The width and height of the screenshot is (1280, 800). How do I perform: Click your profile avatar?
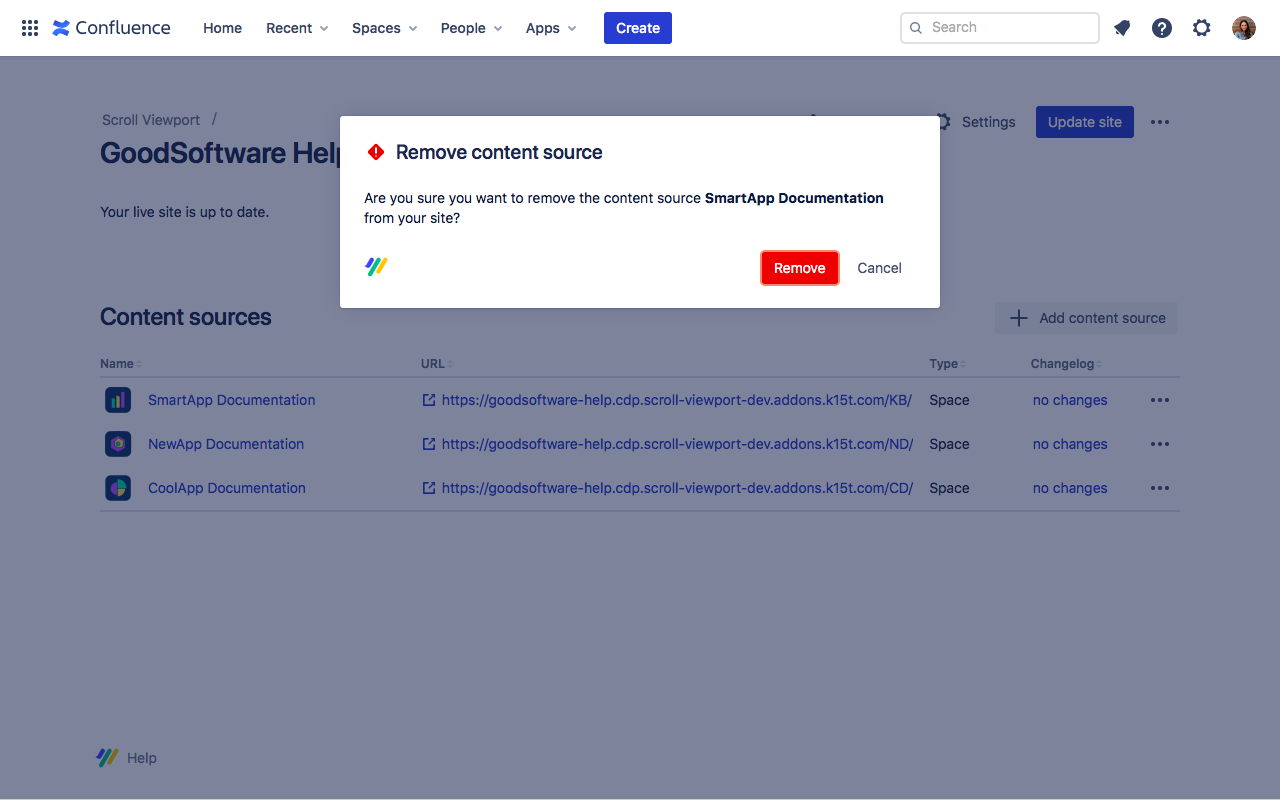click(1243, 27)
